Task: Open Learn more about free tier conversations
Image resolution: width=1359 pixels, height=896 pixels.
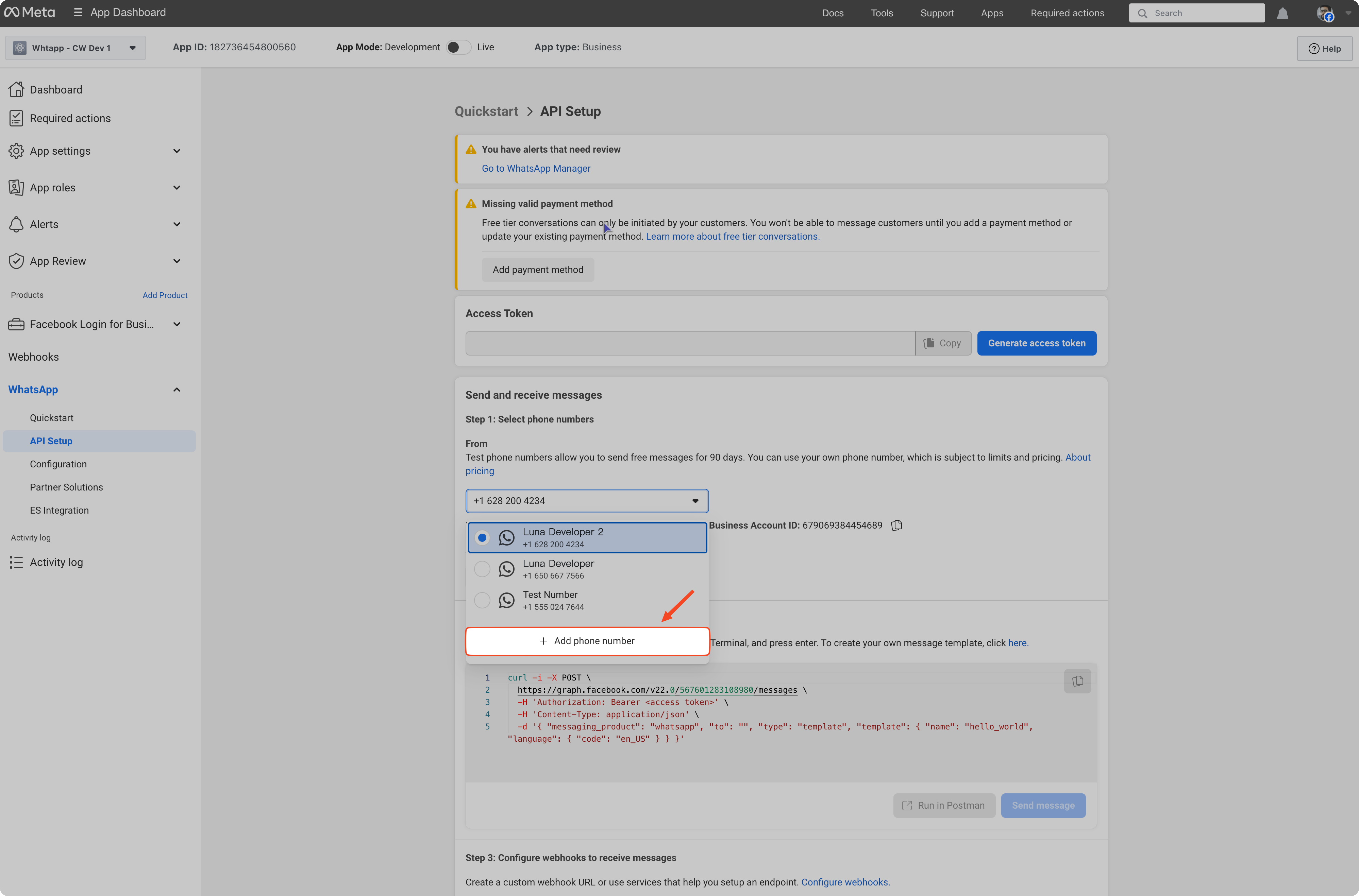Action: 733,236
